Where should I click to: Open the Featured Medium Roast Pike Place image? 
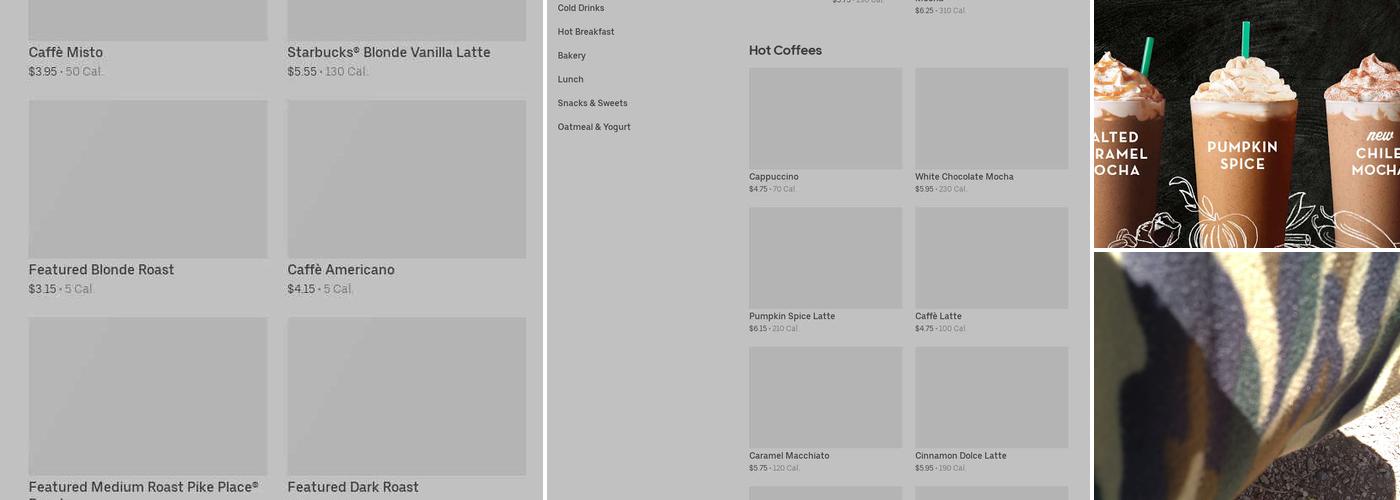pyautogui.click(x=148, y=396)
